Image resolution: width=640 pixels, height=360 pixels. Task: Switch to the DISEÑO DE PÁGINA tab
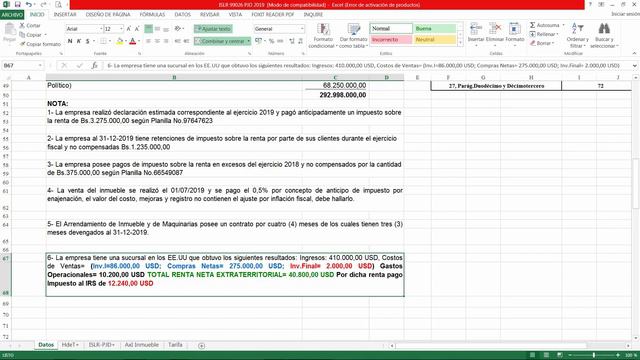coord(108,15)
